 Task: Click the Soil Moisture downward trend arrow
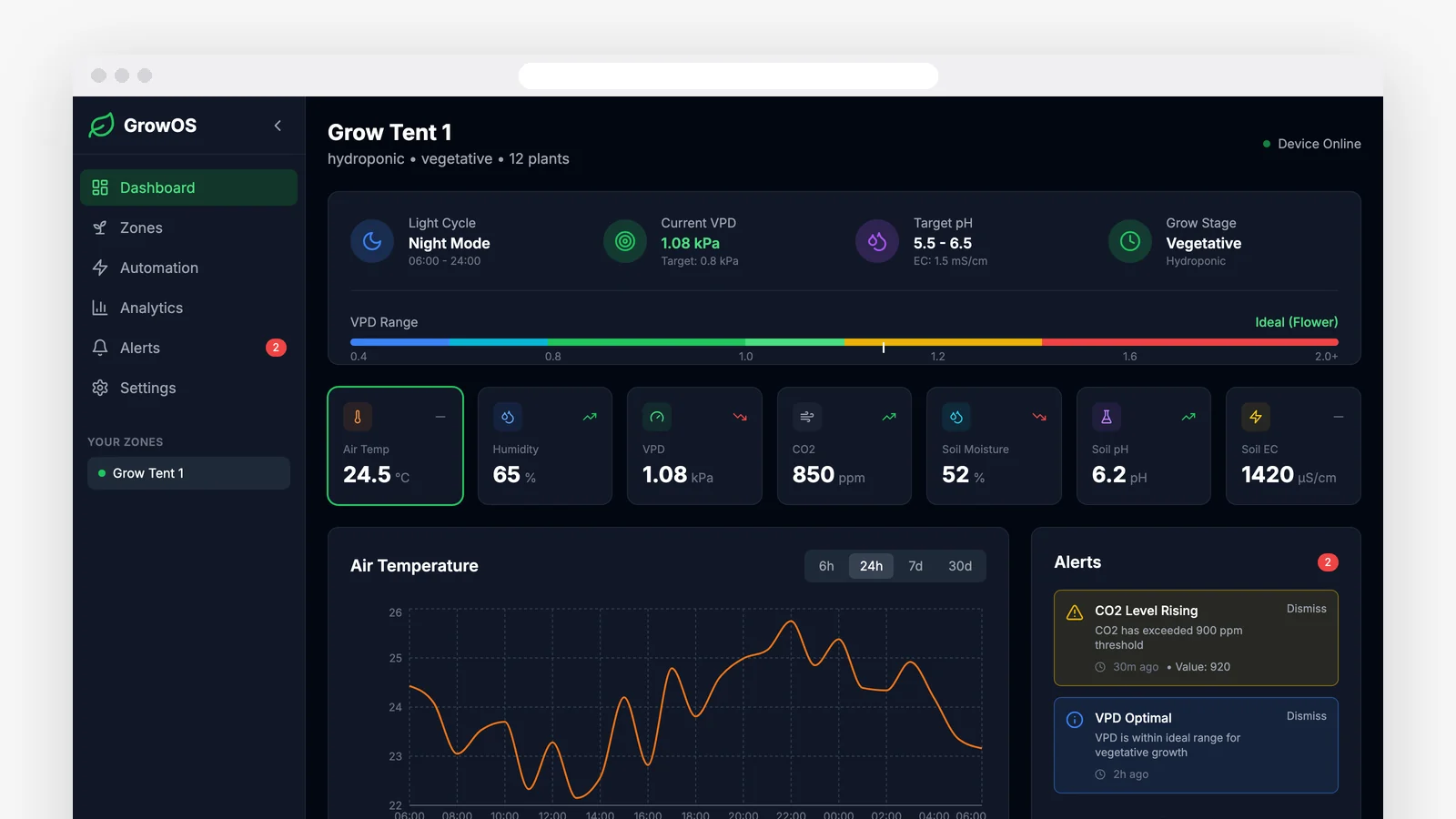coord(1039,417)
